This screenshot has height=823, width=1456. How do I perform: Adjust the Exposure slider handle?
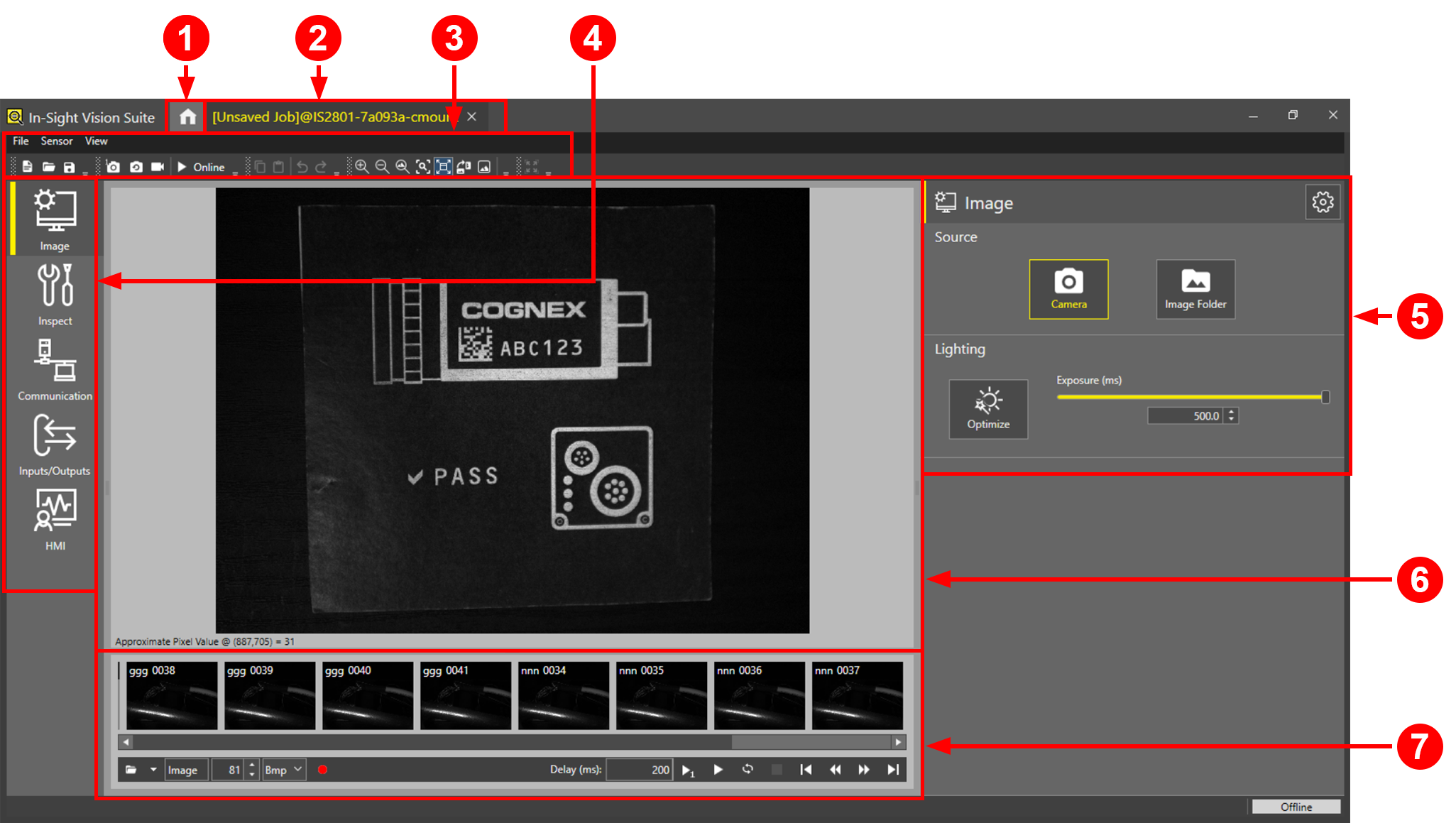pos(1325,397)
